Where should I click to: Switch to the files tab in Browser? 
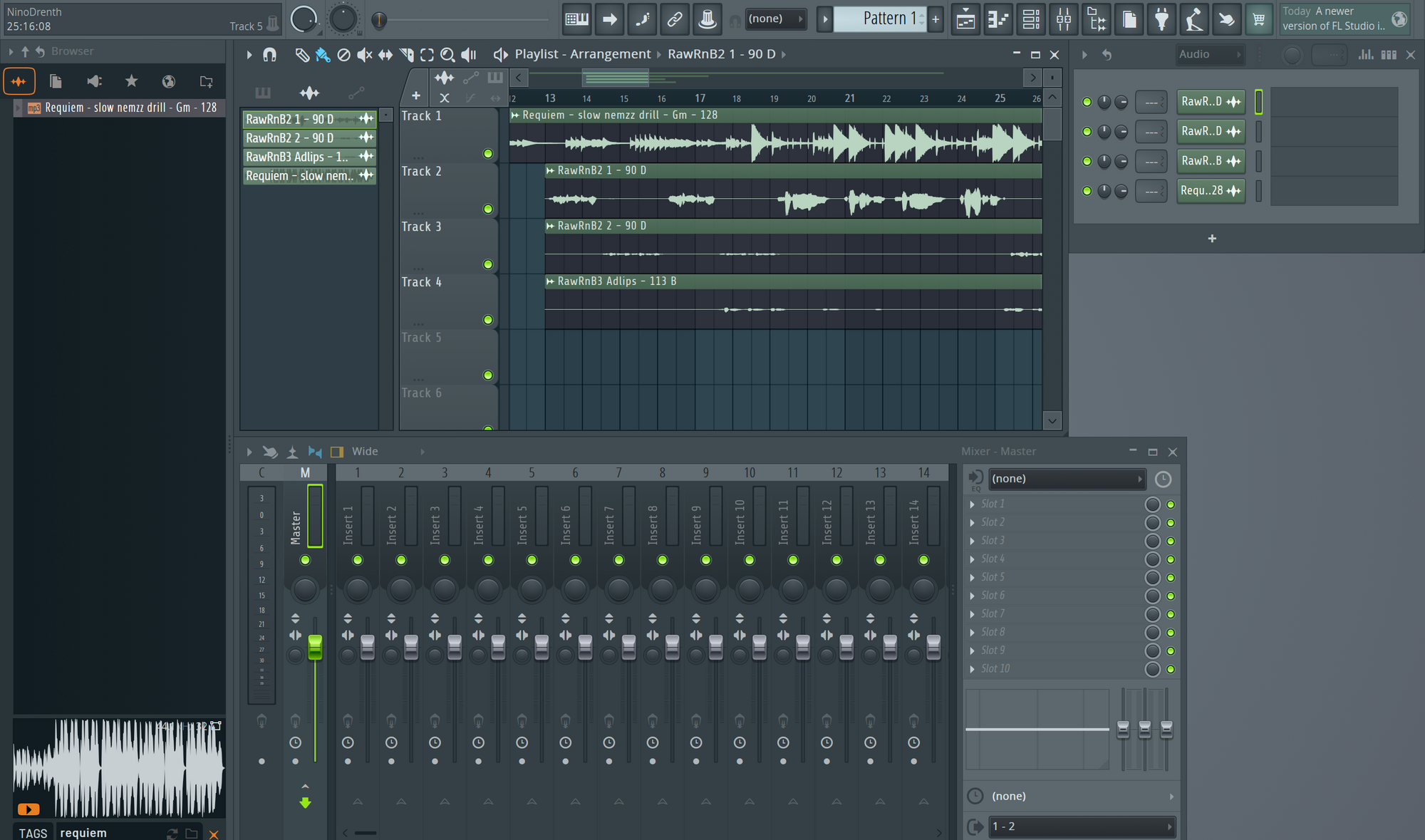(x=56, y=81)
